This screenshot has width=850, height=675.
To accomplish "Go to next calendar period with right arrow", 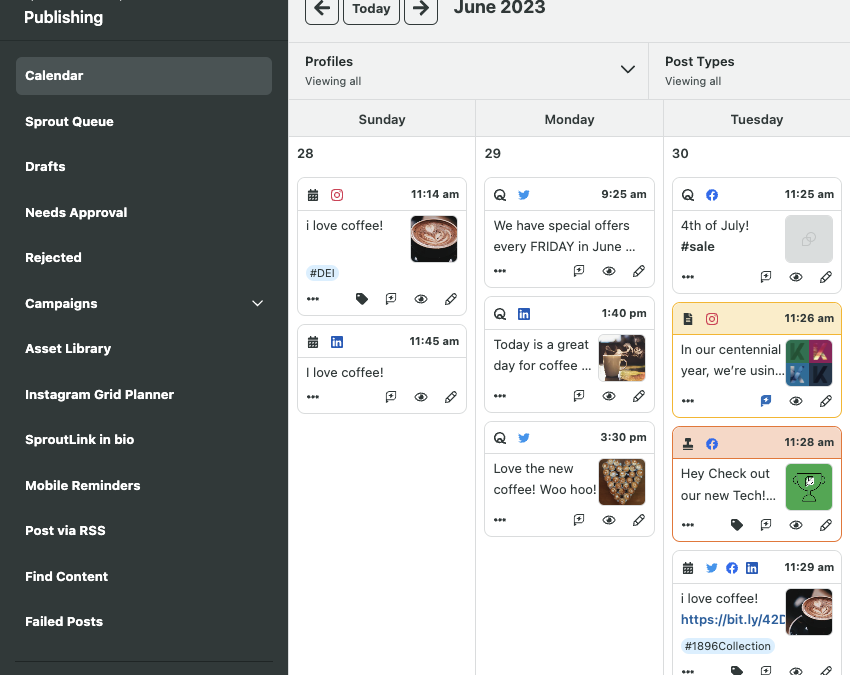I will click(421, 9).
